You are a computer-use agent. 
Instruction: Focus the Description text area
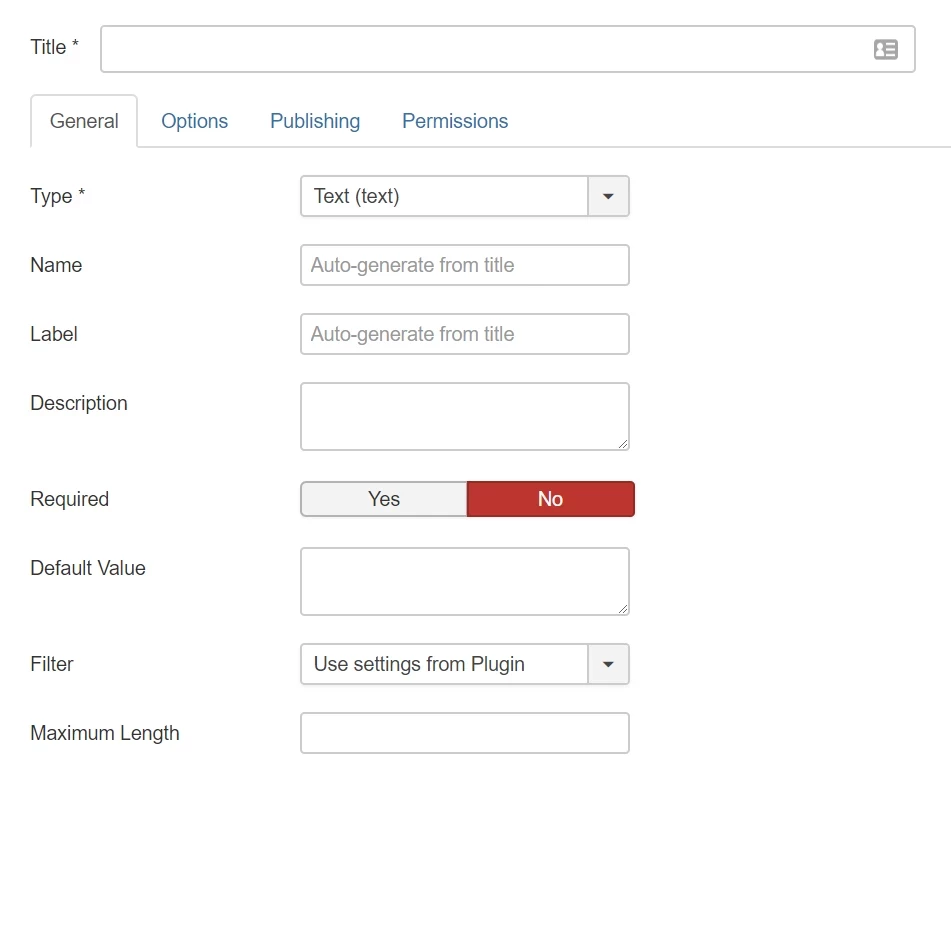(x=464, y=416)
